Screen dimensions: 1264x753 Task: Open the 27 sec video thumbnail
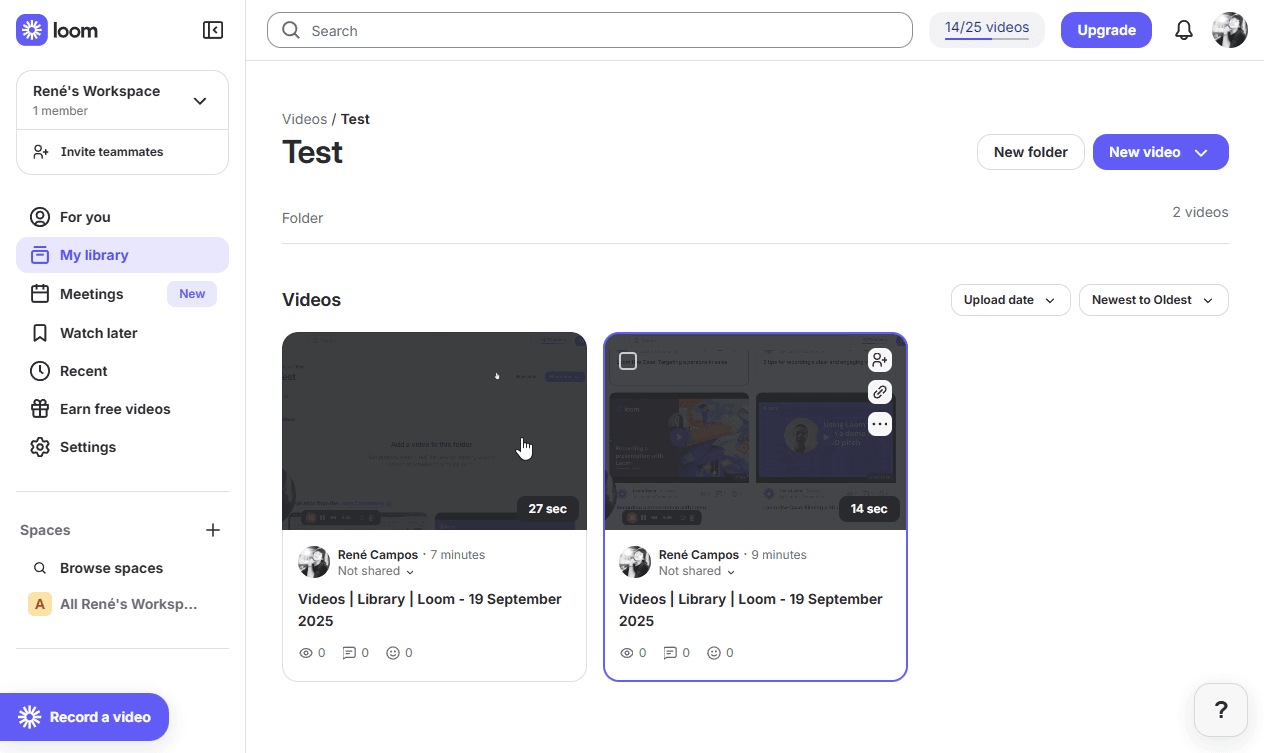click(434, 430)
